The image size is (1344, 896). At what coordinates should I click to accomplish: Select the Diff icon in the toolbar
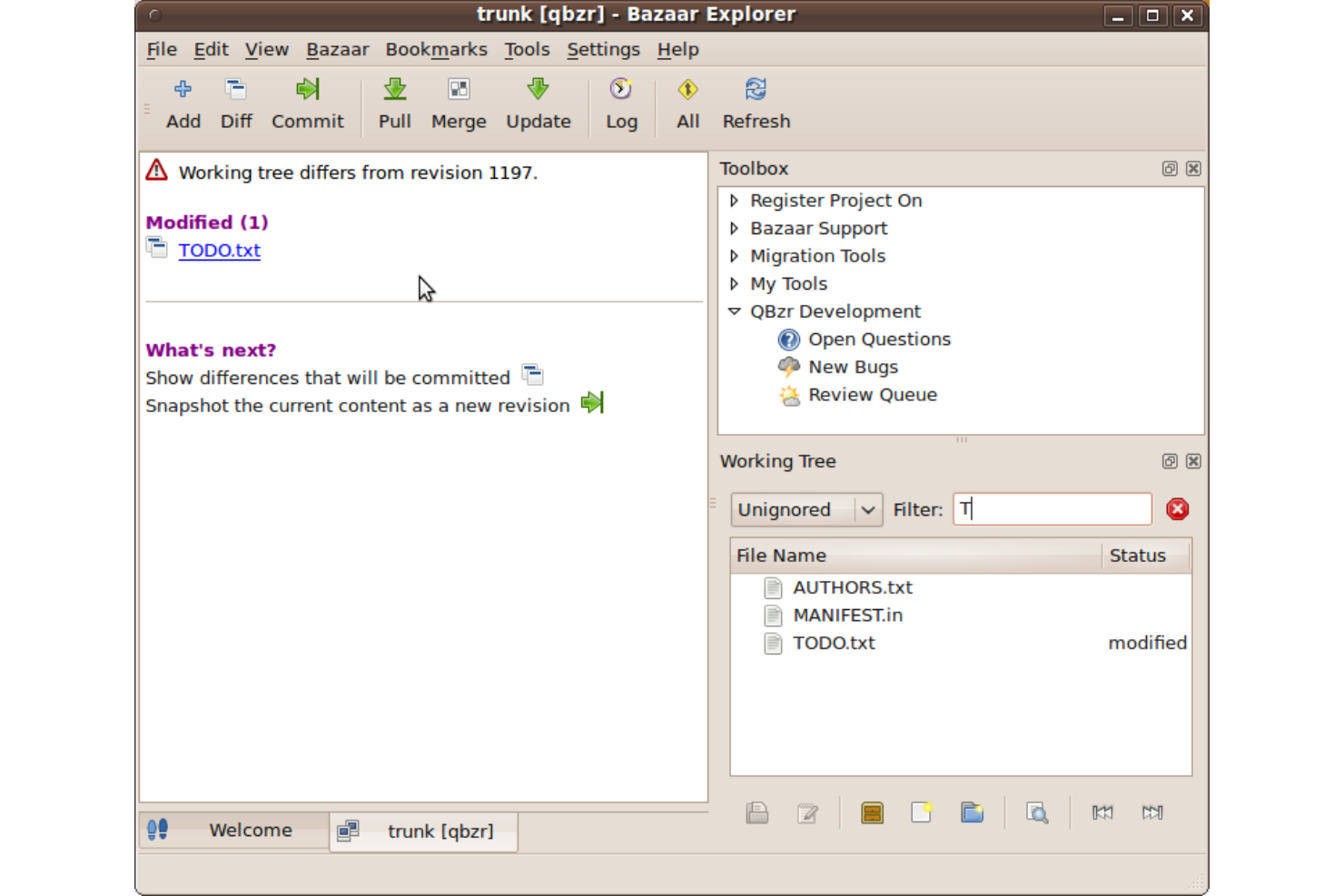235,102
